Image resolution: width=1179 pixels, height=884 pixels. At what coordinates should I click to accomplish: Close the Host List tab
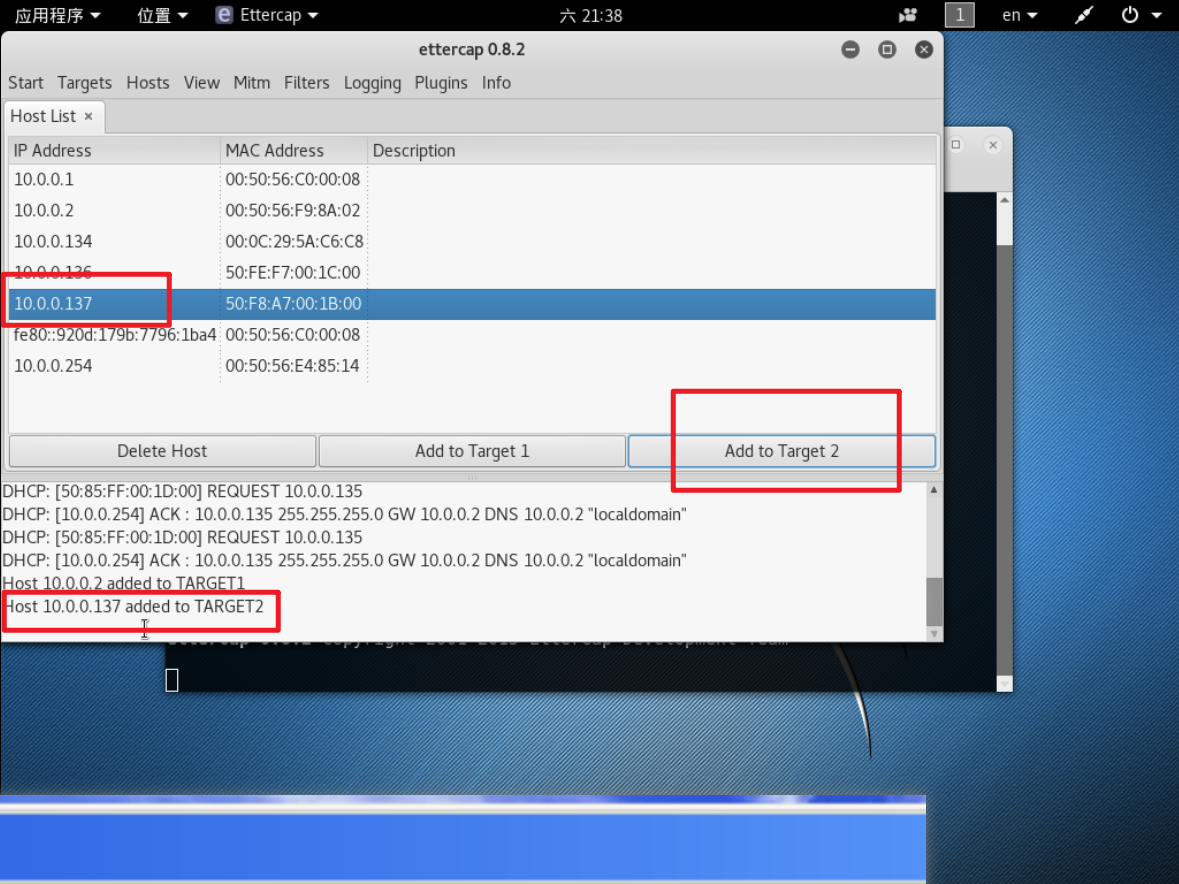tap(89, 117)
